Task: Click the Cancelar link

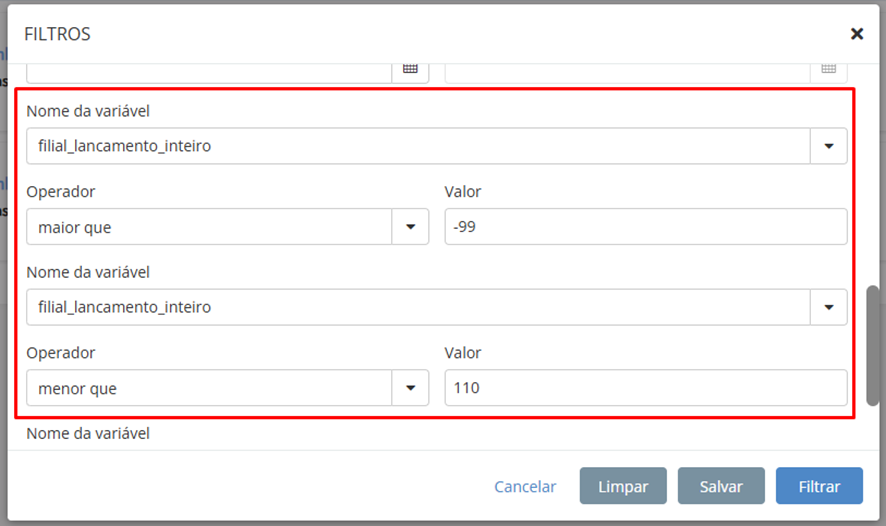Action: point(525,486)
